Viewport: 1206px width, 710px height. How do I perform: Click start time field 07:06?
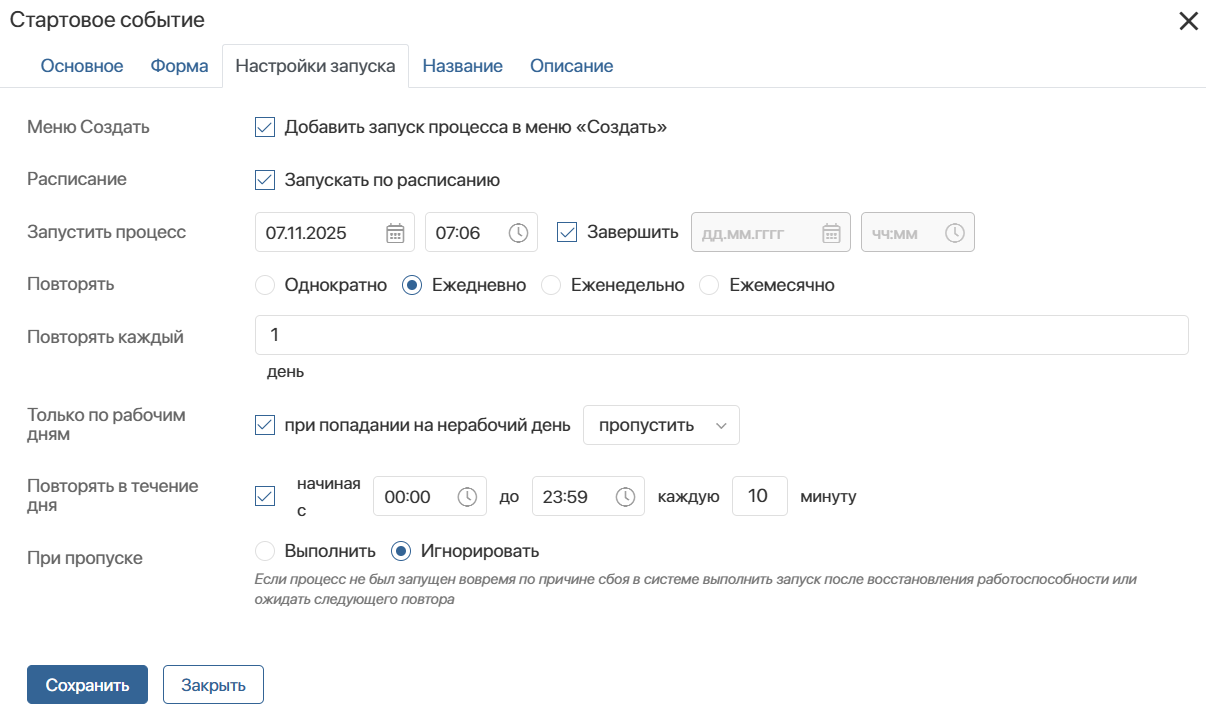click(481, 232)
